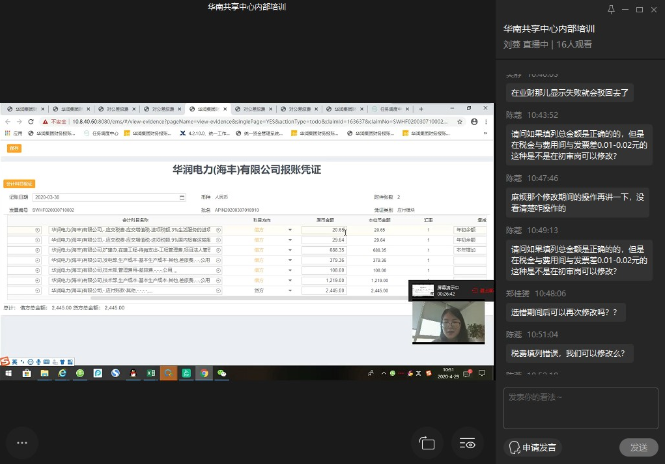Click the 发送 send button
The height and width of the screenshot is (464, 665).
coord(639,447)
